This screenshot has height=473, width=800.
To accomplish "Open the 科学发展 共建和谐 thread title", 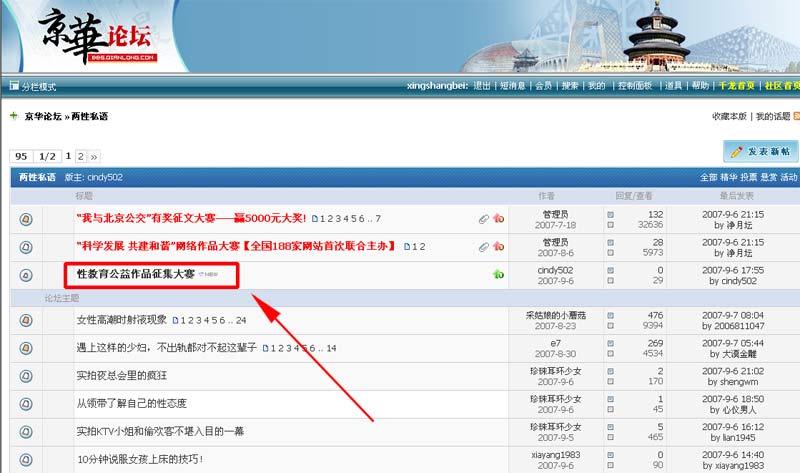I will click(235, 246).
